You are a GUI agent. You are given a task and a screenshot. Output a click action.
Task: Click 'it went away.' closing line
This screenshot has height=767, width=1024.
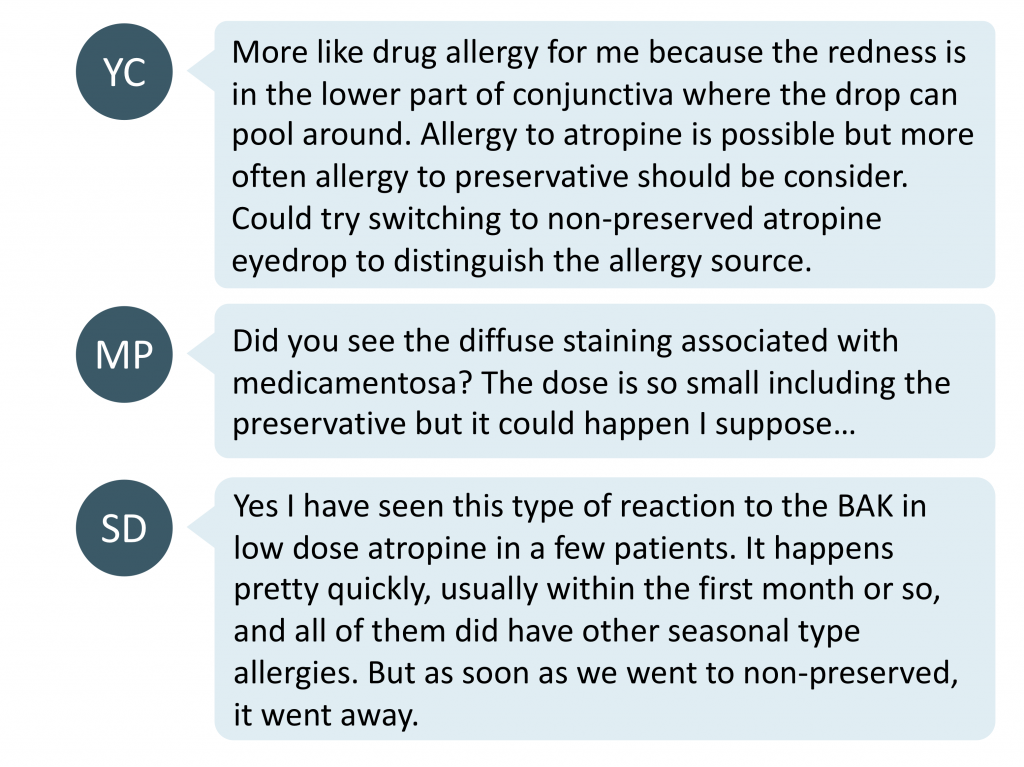tap(325, 714)
